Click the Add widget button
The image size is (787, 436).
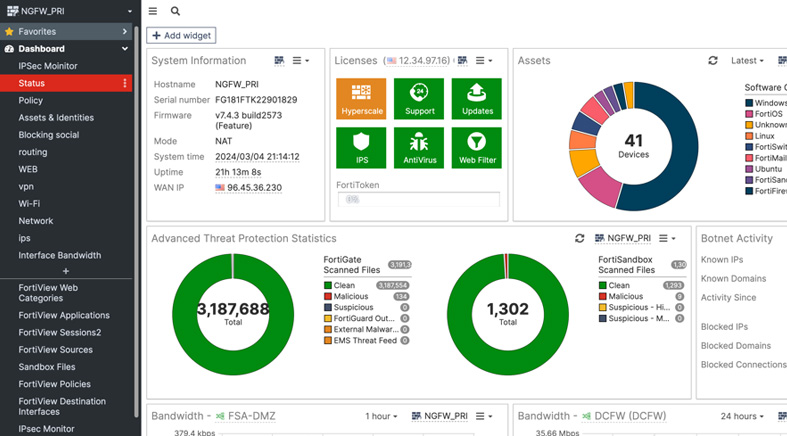(x=181, y=35)
